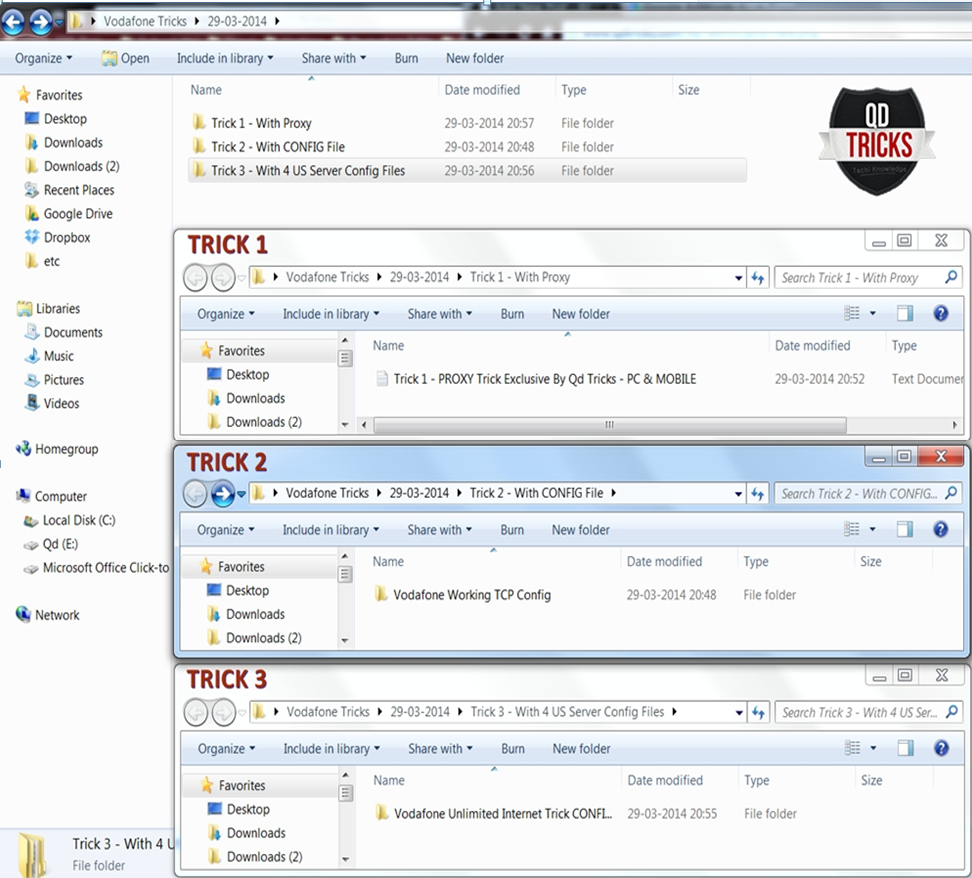The height and width of the screenshot is (878, 972).
Task: Click Search Trick 1 - With Proxy field
Action: point(868,277)
